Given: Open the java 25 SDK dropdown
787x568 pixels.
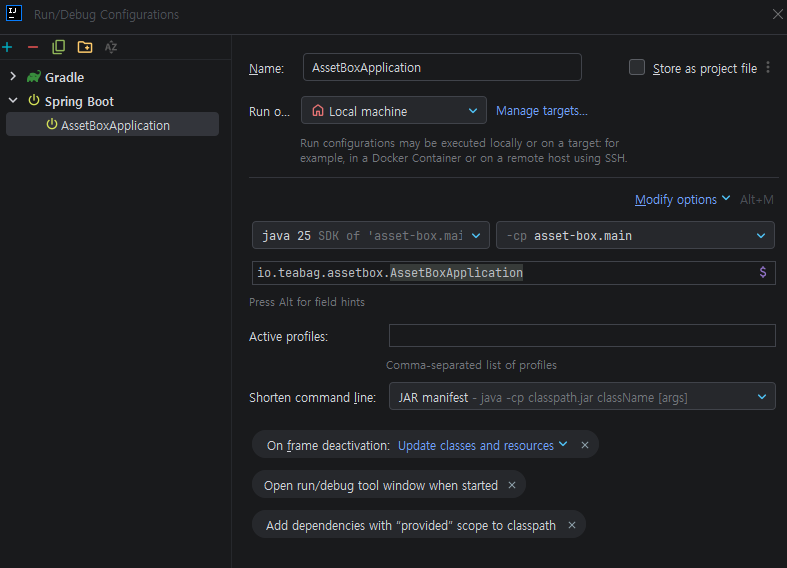Looking at the screenshot, I should coord(370,235).
